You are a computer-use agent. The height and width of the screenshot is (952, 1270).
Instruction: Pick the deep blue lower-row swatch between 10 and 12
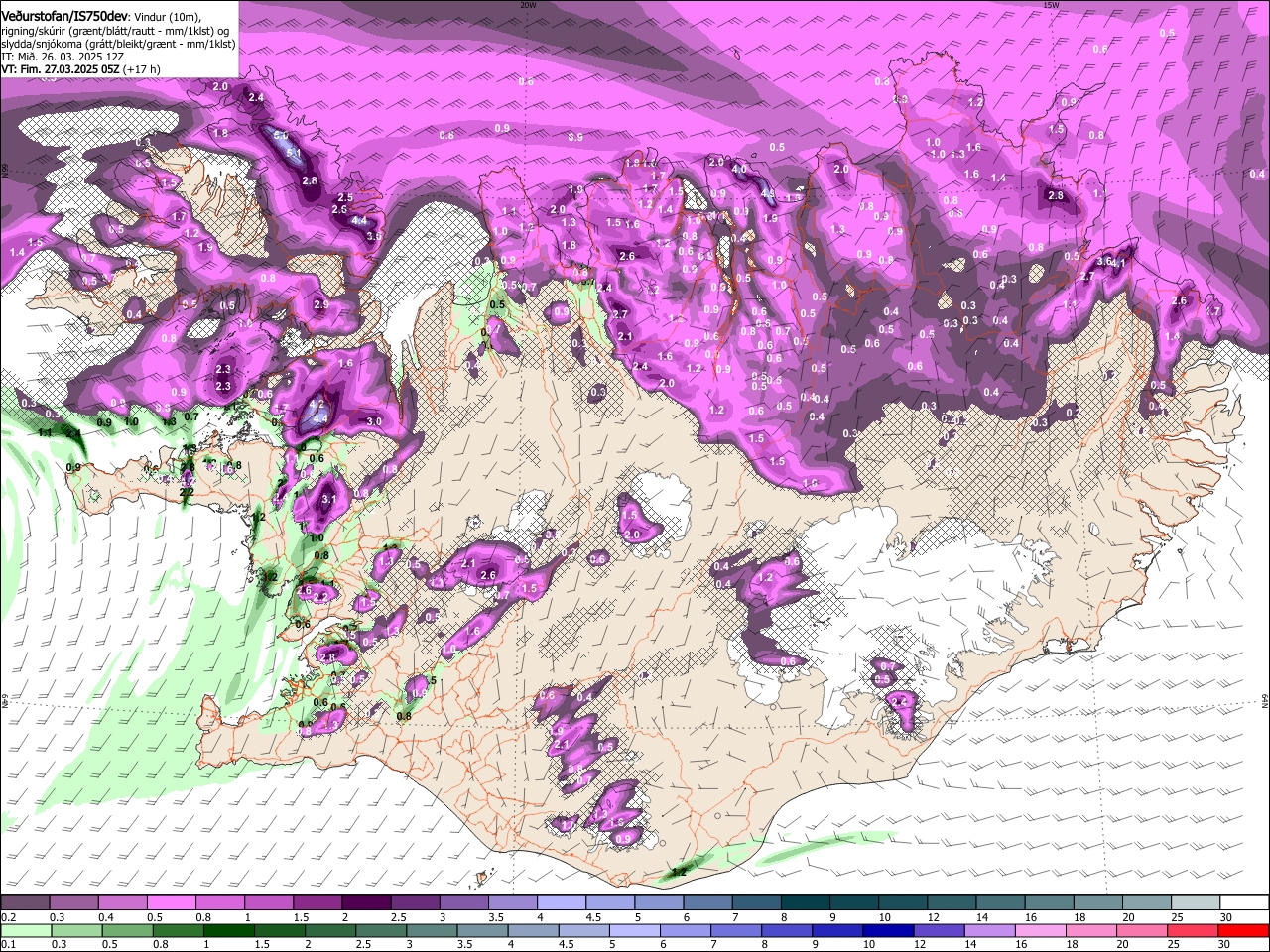point(888,930)
